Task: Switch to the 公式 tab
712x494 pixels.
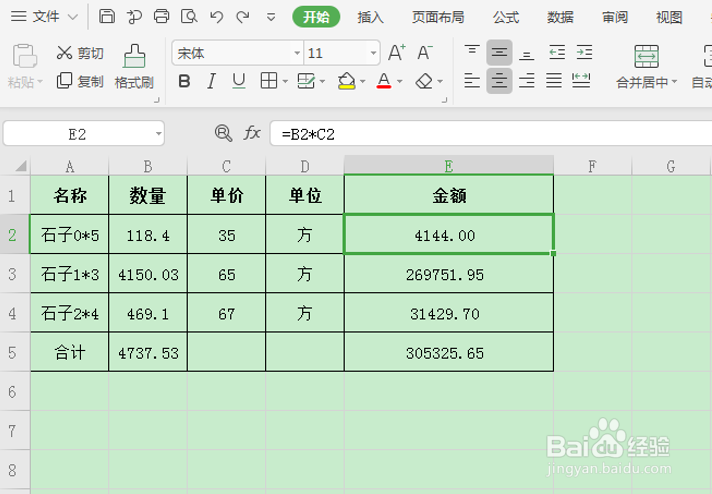Action: (x=506, y=17)
